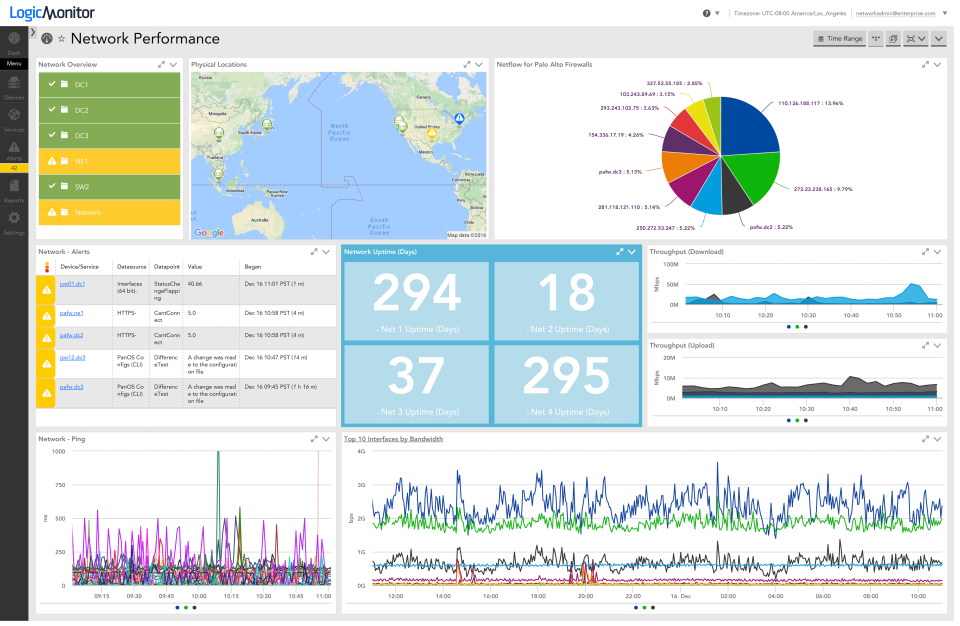Open the Netflow widget dropdown chevron
960x626 pixels.
936,63
